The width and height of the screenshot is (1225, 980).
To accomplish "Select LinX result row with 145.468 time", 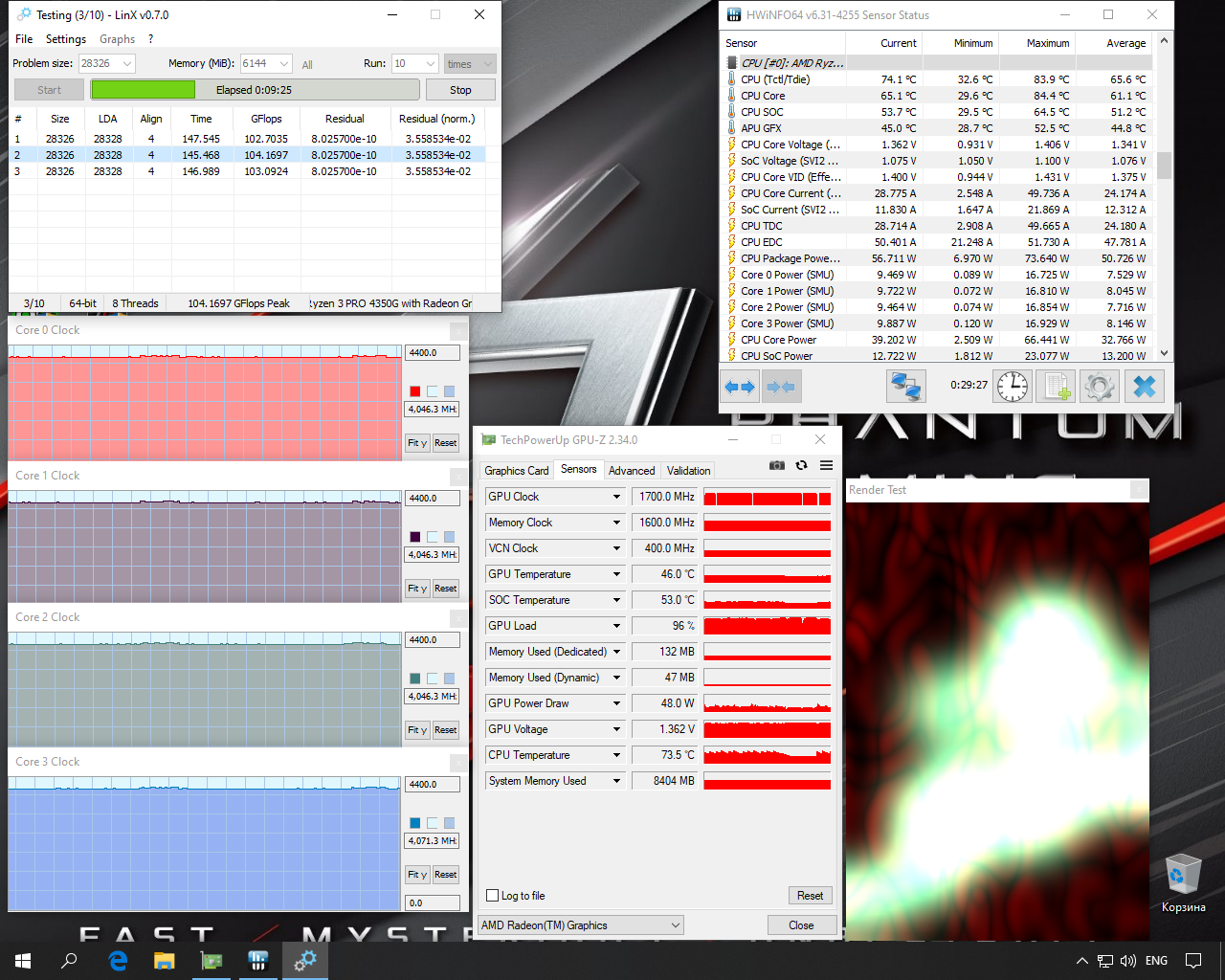I will coord(247,155).
